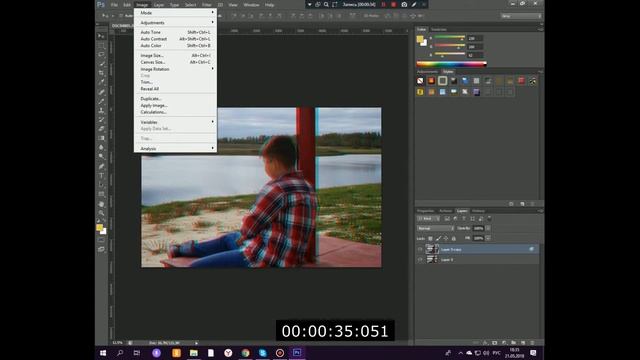Open the File menu

(x=114, y=5)
